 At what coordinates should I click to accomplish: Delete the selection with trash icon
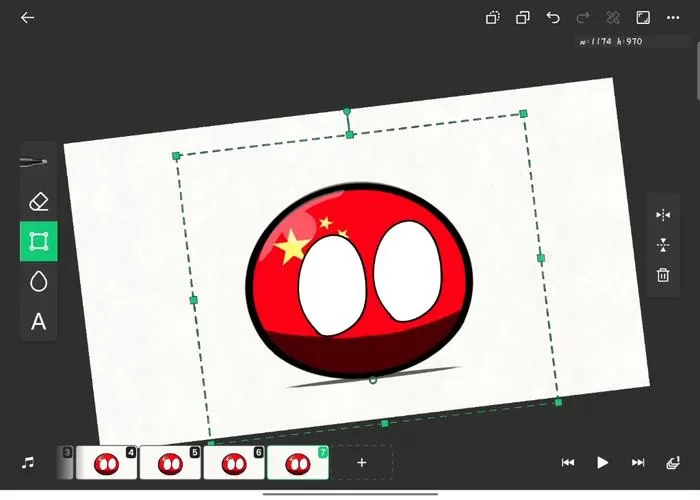[x=663, y=275]
